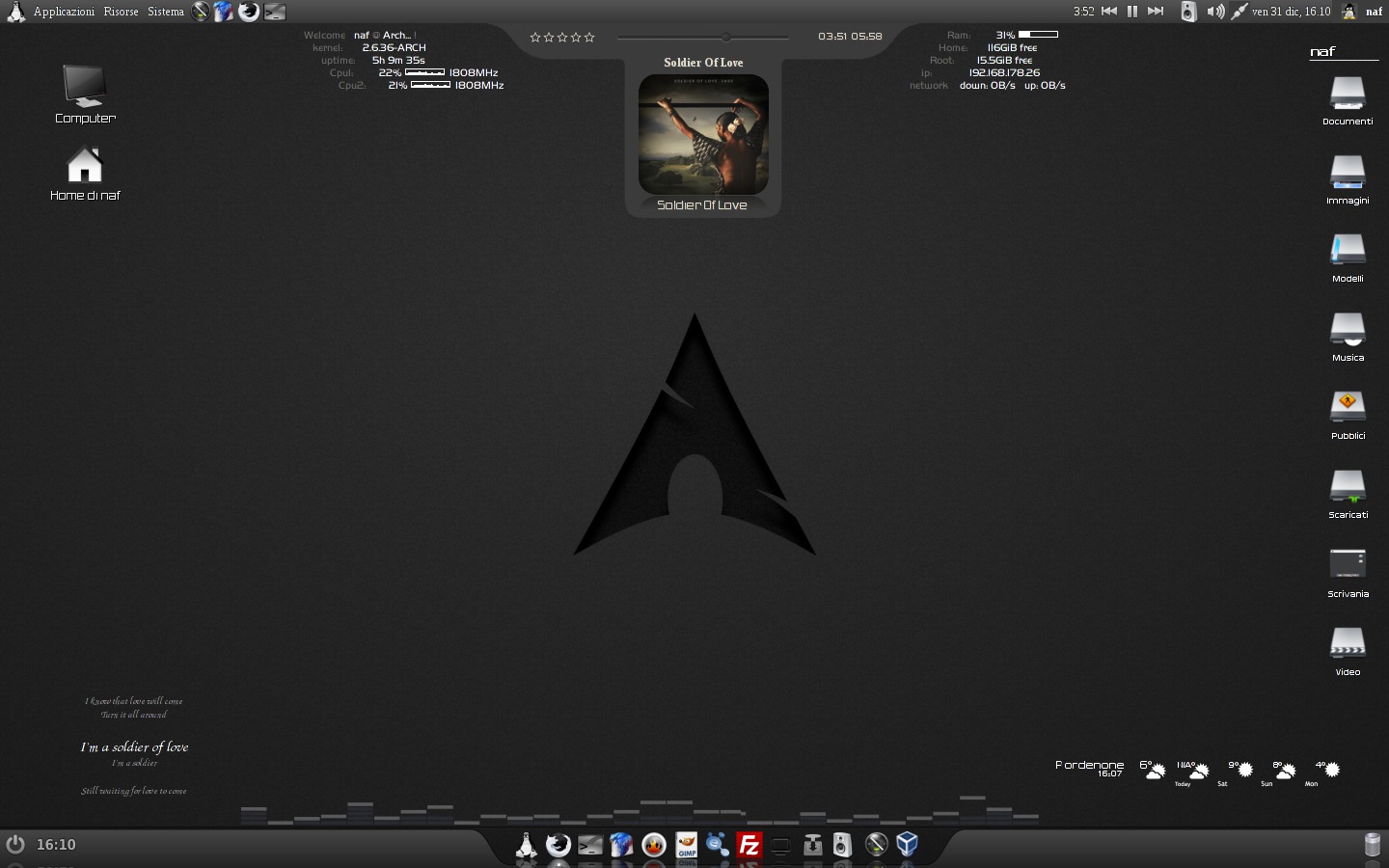This screenshot has width=1389, height=868.
Task: Rate the song with the fifth star
Action: click(x=589, y=38)
